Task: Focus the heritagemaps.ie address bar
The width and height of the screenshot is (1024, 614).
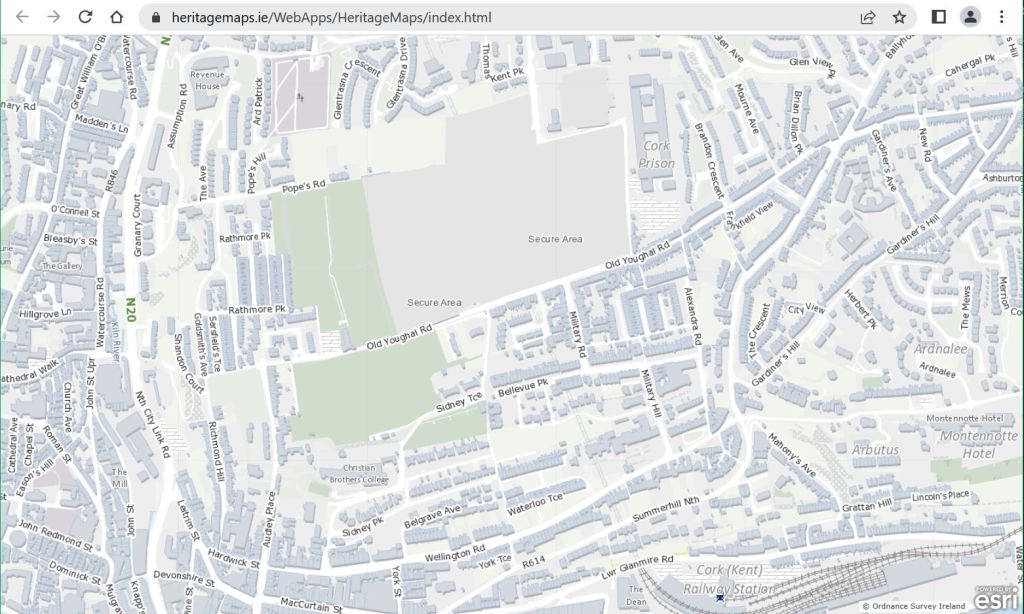Action: point(500,17)
